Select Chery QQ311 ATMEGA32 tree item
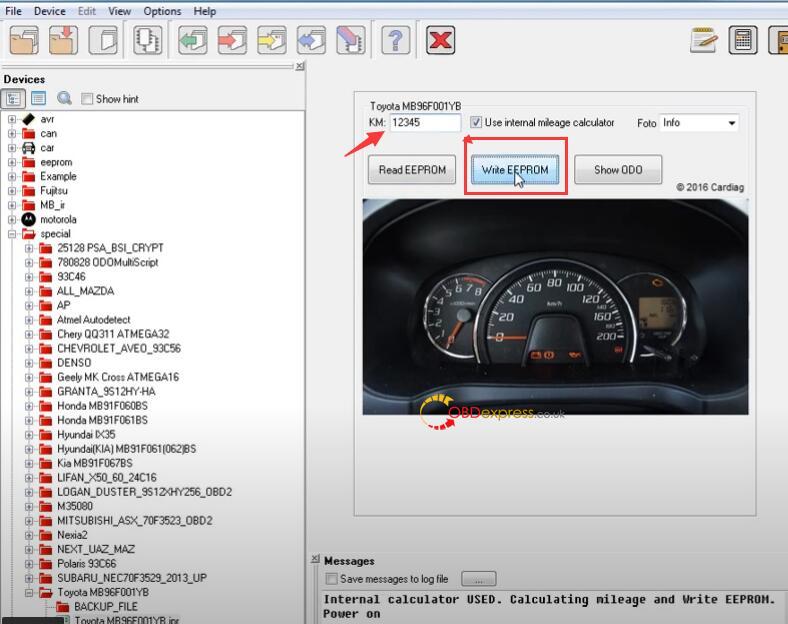The height and width of the screenshot is (624, 788). point(113,334)
